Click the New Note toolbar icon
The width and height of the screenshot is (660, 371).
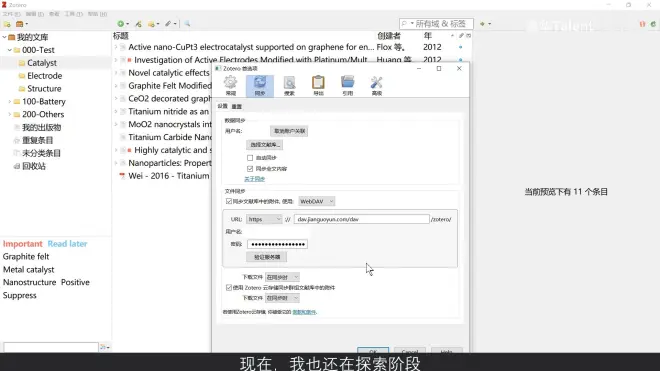(x=151, y=24)
